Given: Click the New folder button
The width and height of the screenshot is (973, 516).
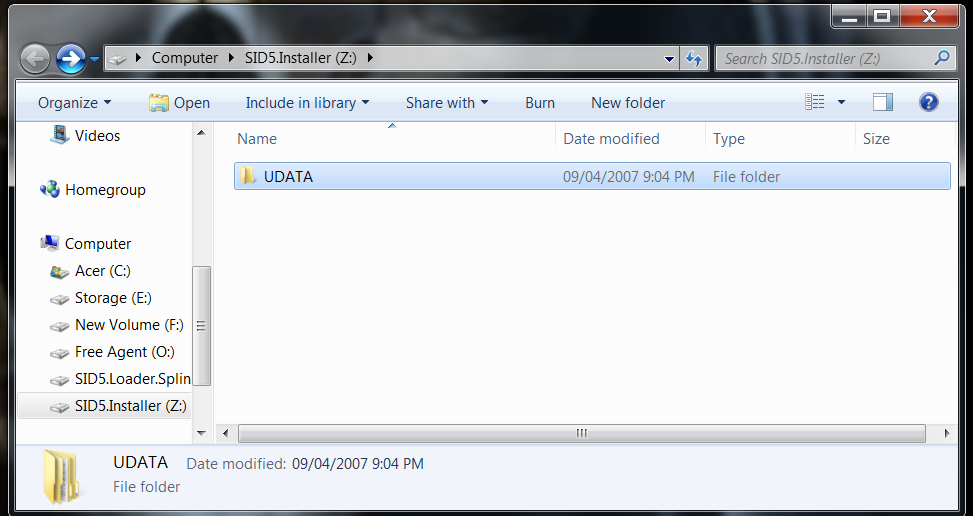Looking at the screenshot, I should point(627,102).
